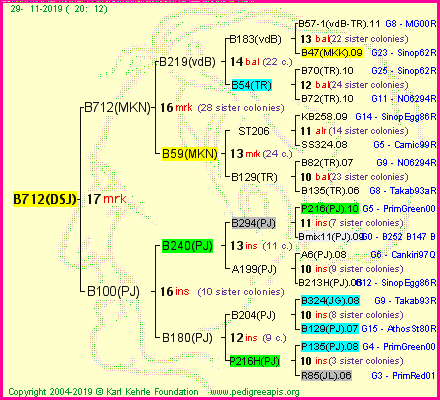The width and height of the screenshot is (440, 400).
Task: Click '11 alr (14 sister colonies)' text
Action: (354, 131)
